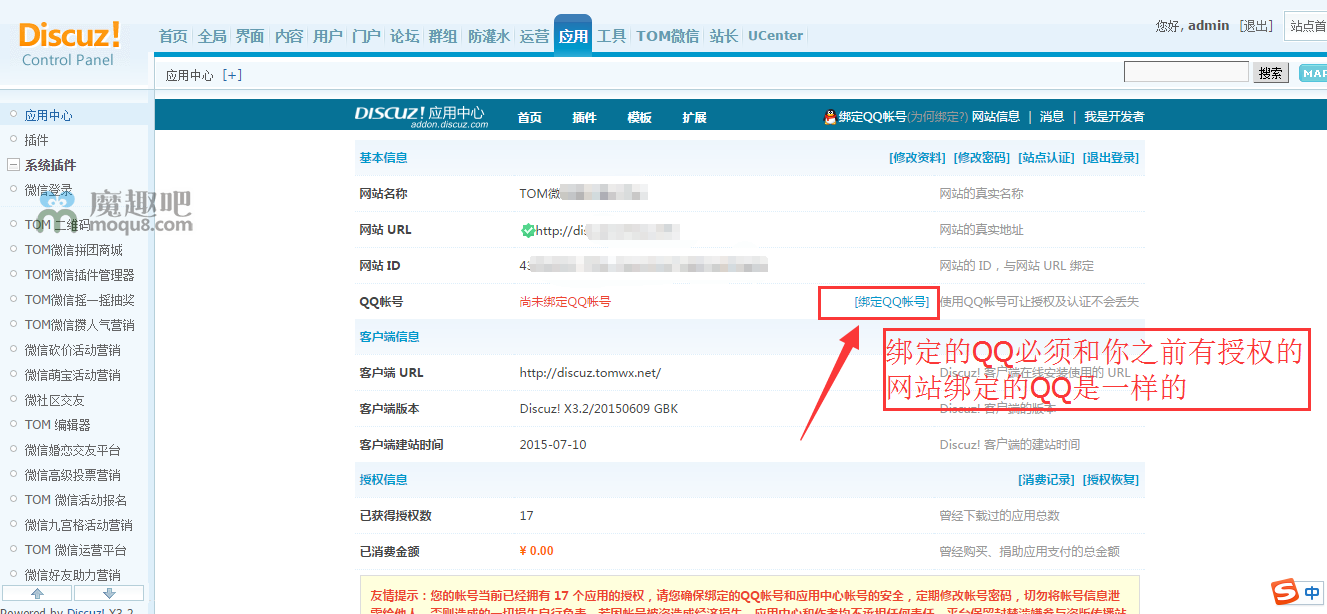Open TOM微信拼团商城 in the sidebar
Image resolution: width=1327 pixels, height=614 pixels.
(x=73, y=250)
